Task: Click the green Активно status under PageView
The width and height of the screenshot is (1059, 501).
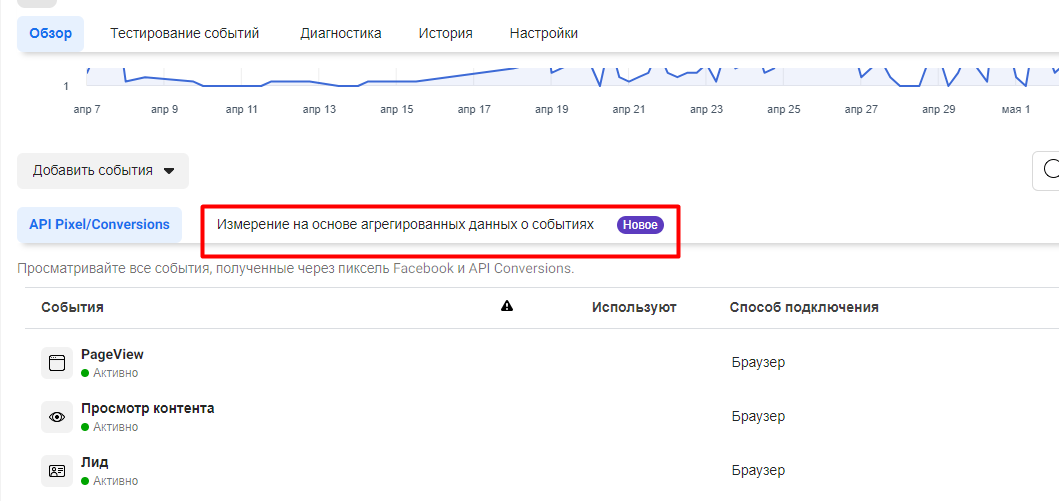Action: click(x=114, y=373)
